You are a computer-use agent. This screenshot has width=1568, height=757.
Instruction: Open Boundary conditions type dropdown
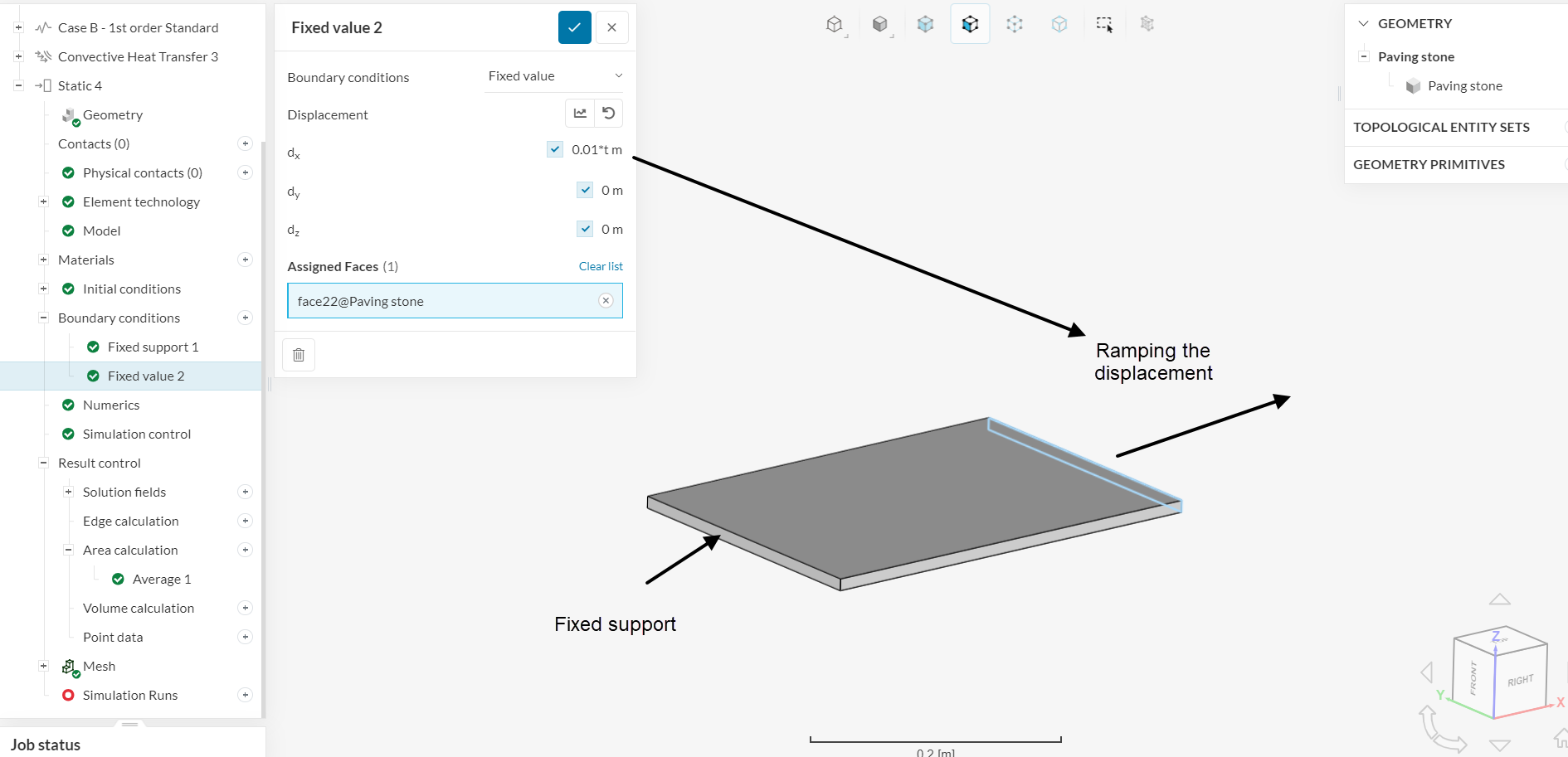tap(553, 76)
